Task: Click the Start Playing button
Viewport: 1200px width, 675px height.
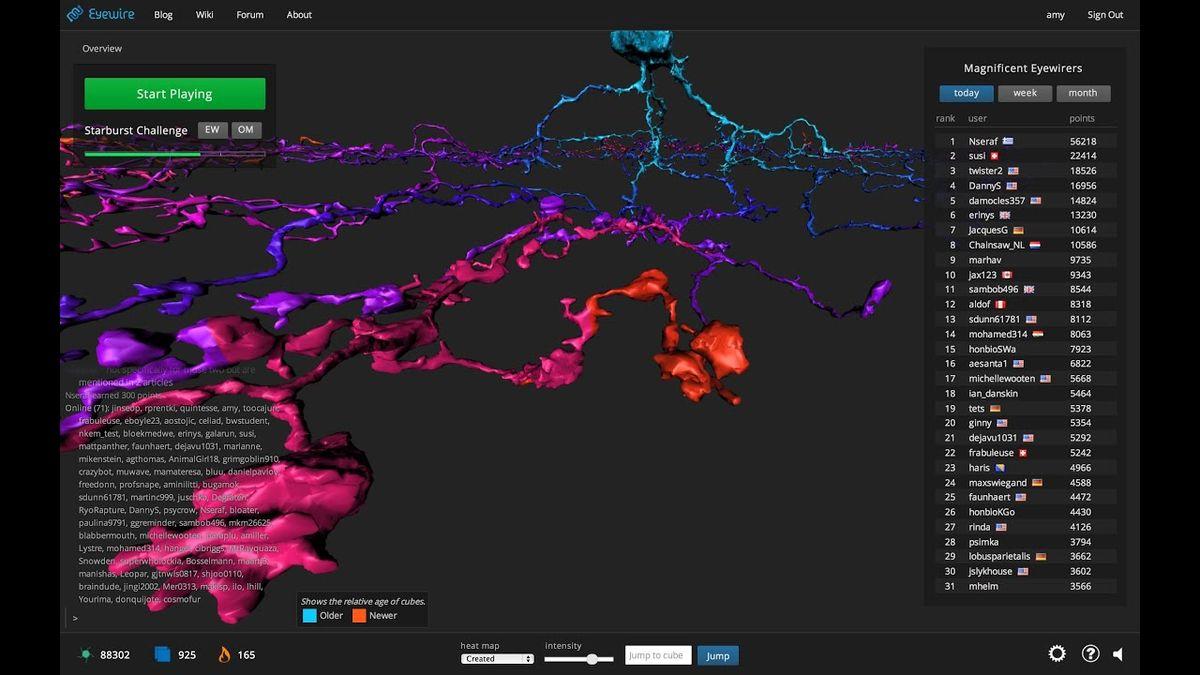Action: [x=175, y=94]
